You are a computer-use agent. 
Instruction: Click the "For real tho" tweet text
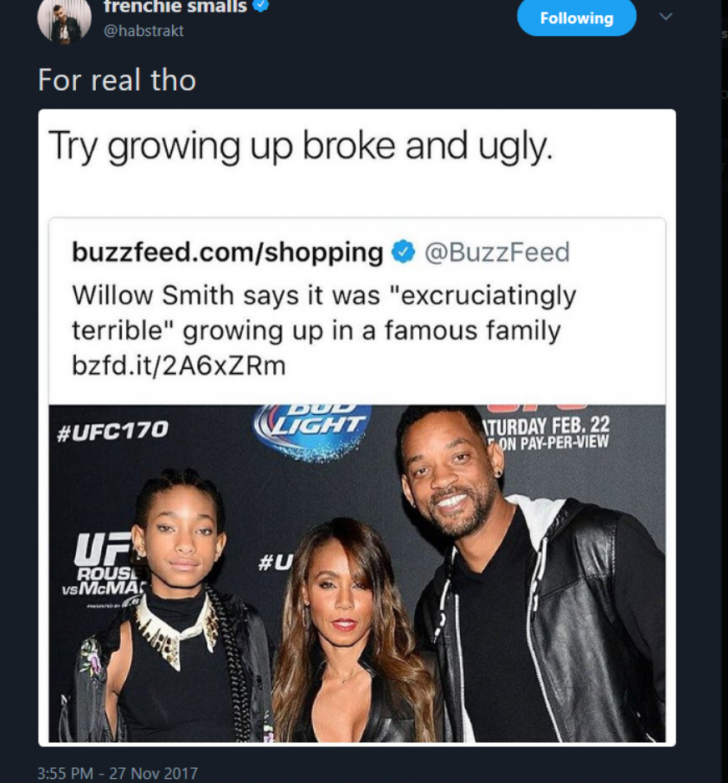click(x=116, y=80)
